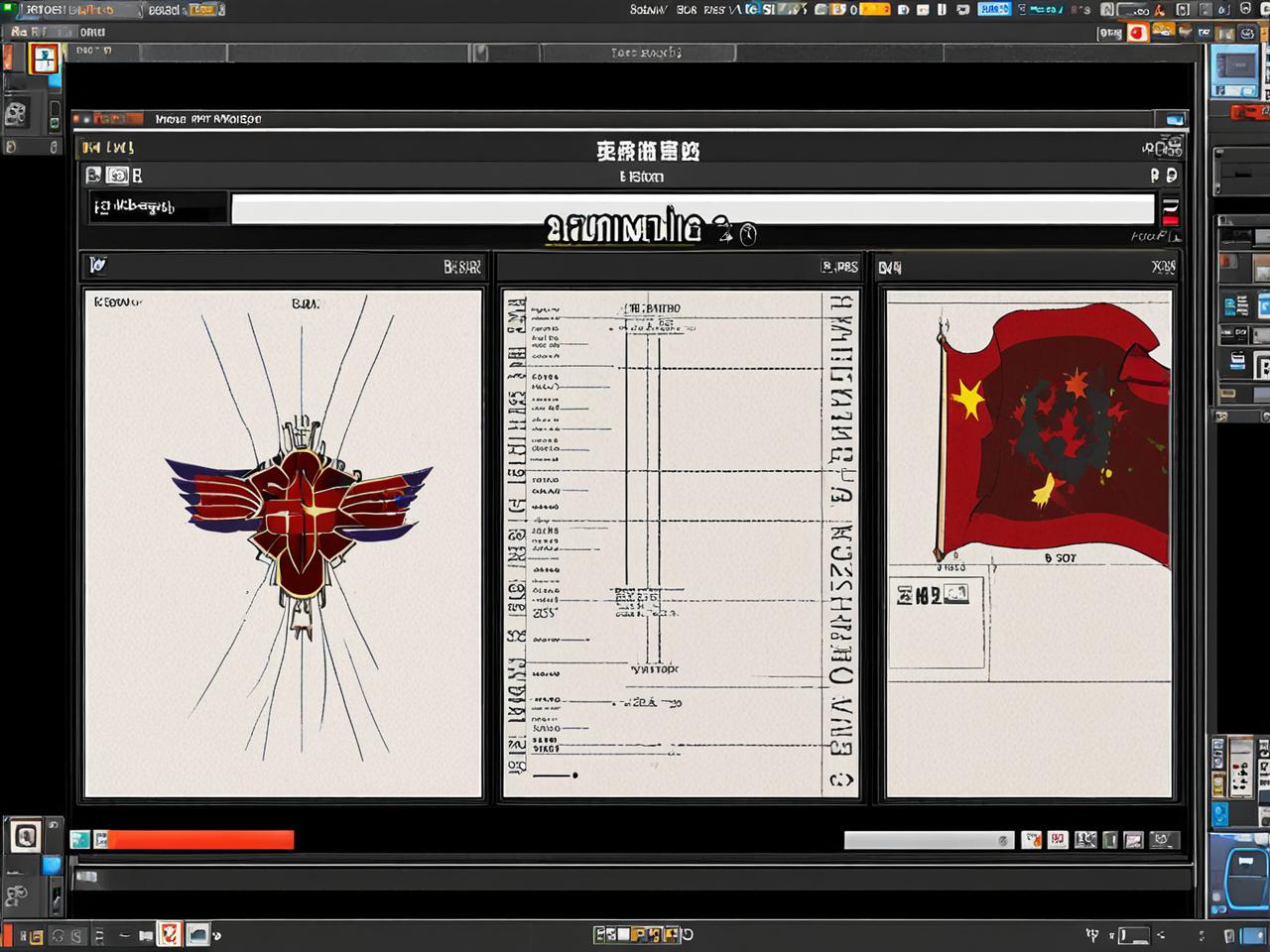Click the red shield icon in the taskbar

171,934
